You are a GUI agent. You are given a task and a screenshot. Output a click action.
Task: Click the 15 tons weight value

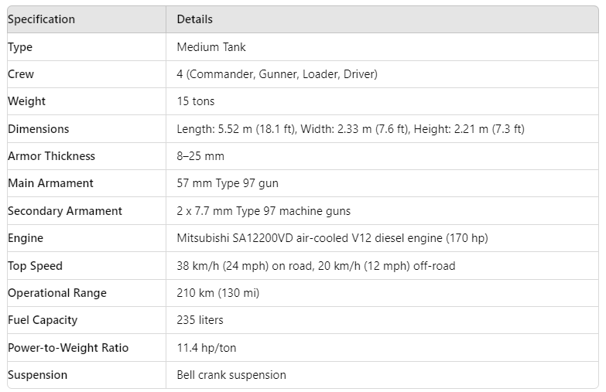(196, 101)
